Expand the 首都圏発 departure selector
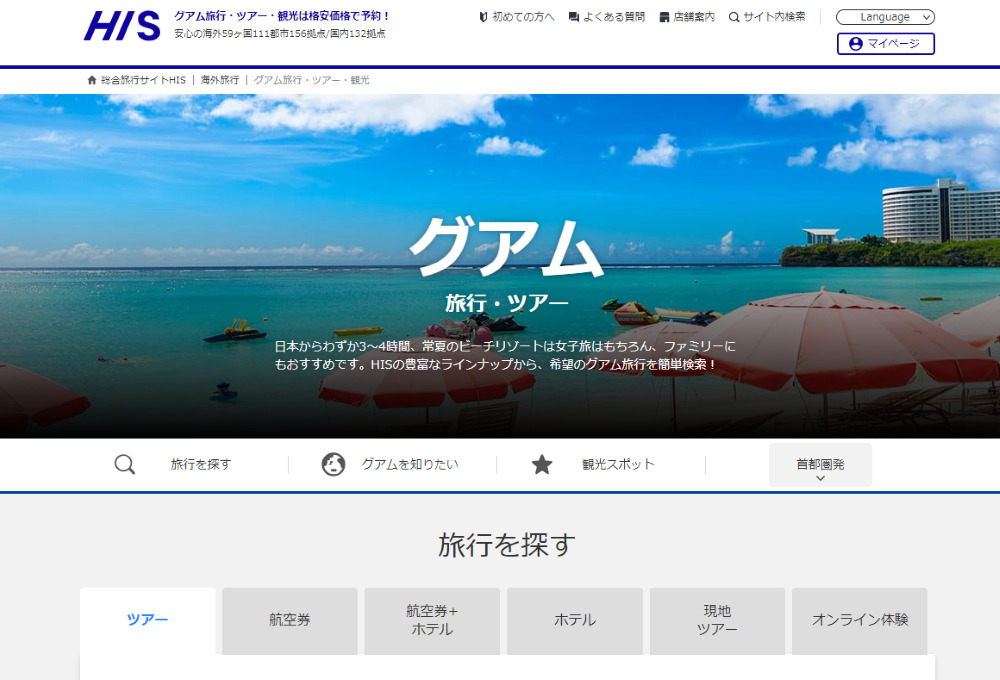The width and height of the screenshot is (1000, 680). coord(820,465)
